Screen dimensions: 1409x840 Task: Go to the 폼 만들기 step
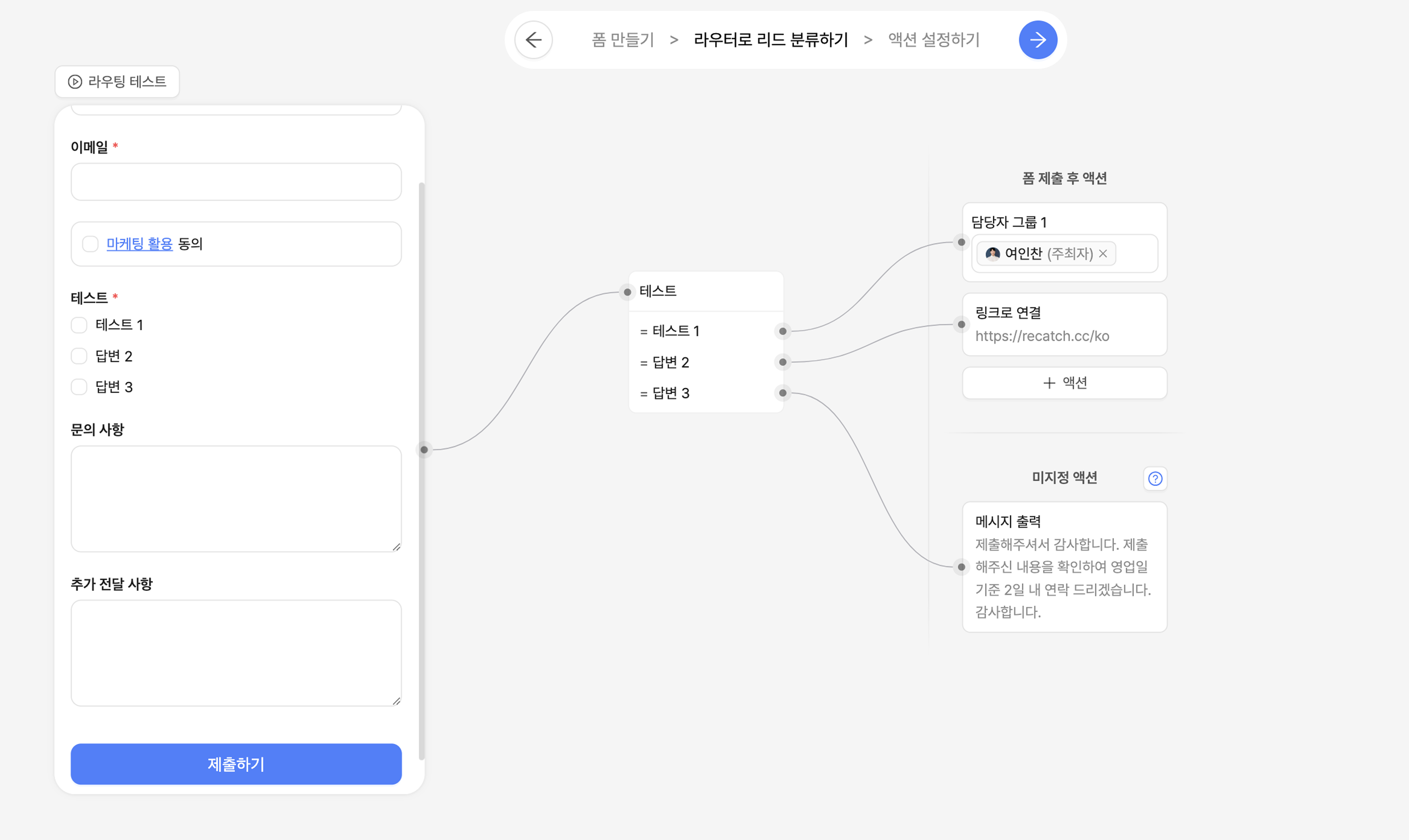623,39
